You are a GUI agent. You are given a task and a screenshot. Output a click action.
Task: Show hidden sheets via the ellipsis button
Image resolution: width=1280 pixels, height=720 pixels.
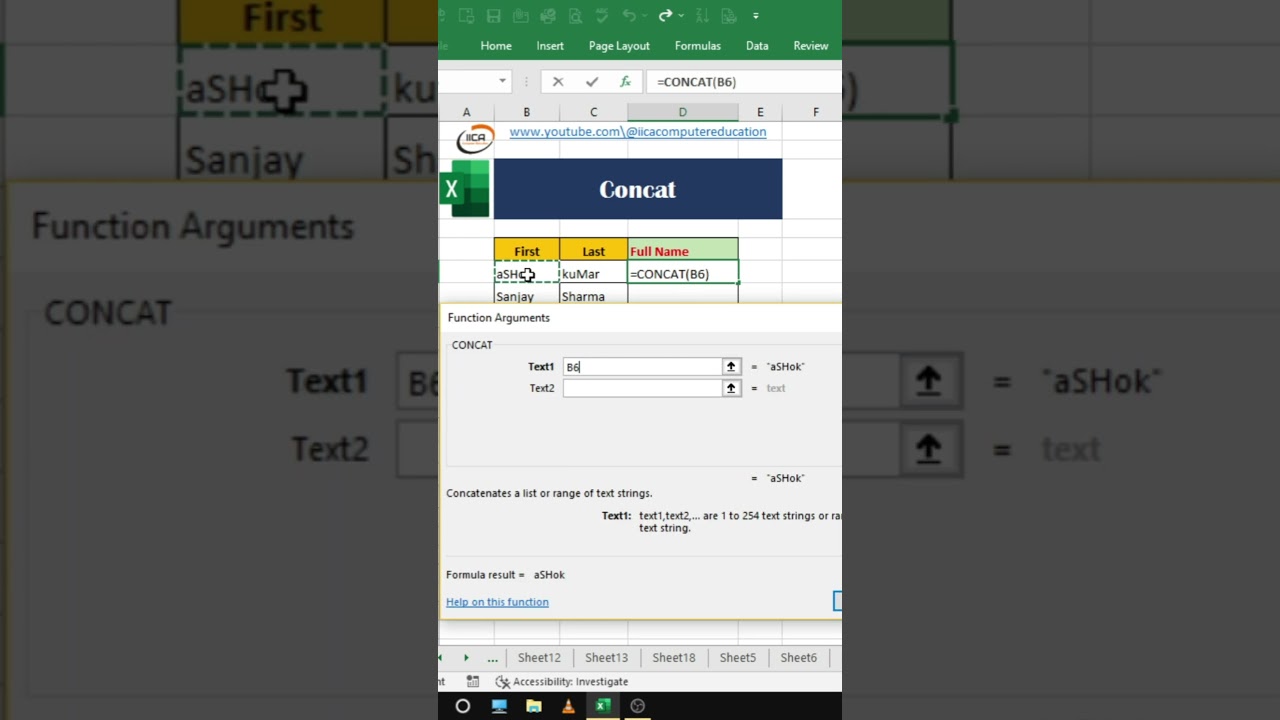[x=492, y=658]
